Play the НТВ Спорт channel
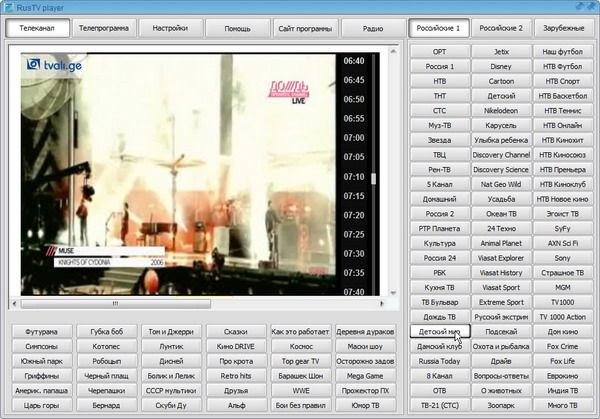 click(x=563, y=81)
